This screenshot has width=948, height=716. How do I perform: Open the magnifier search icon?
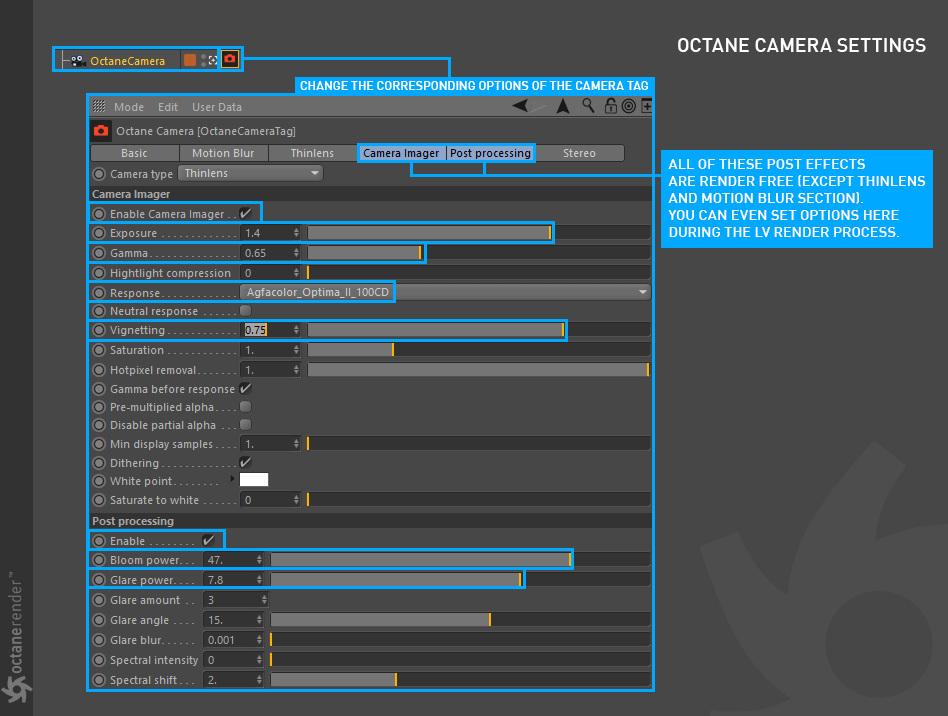pyautogui.click(x=588, y=106)
